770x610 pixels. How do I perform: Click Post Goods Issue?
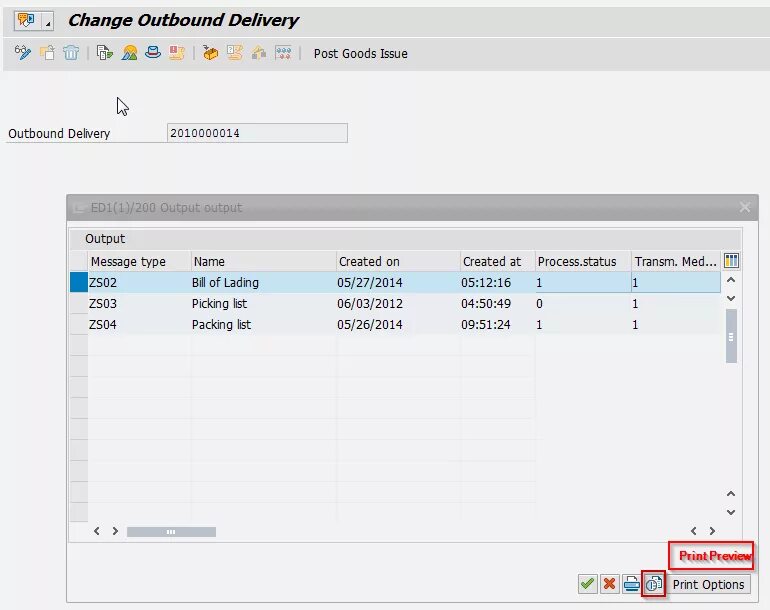[360, 54]
